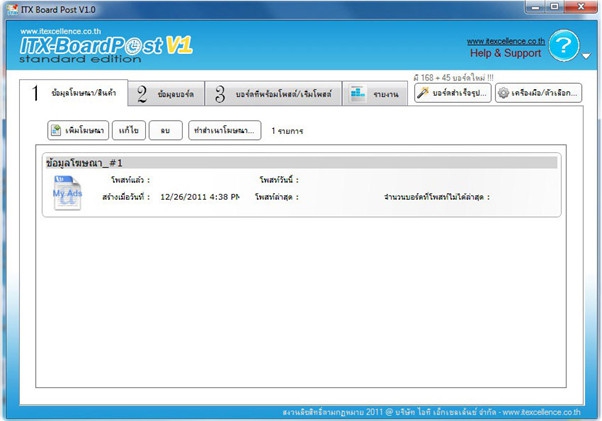Minimize the ITX Board Post window
This screenshot has height=421, width=602.
(536, 7)
